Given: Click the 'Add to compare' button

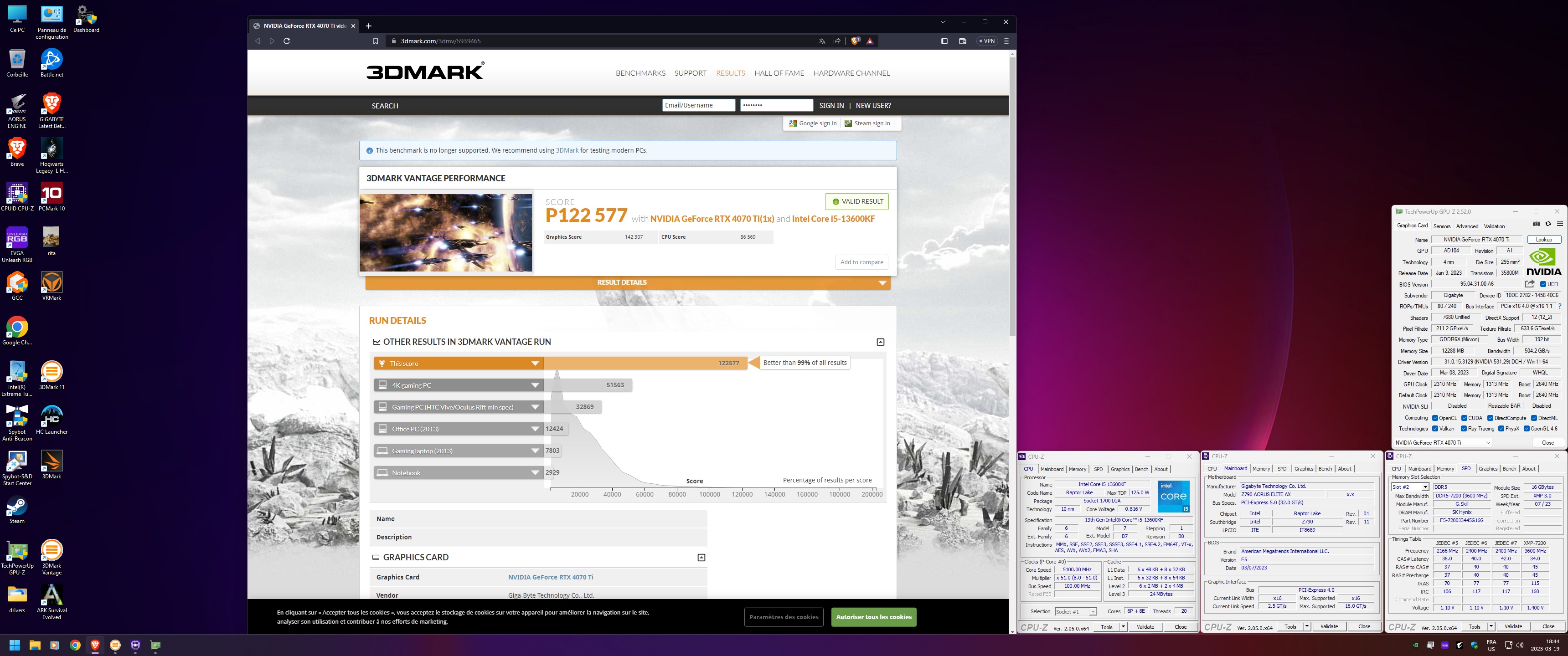Looking at the screenshot, I should (x=861, y=262).
